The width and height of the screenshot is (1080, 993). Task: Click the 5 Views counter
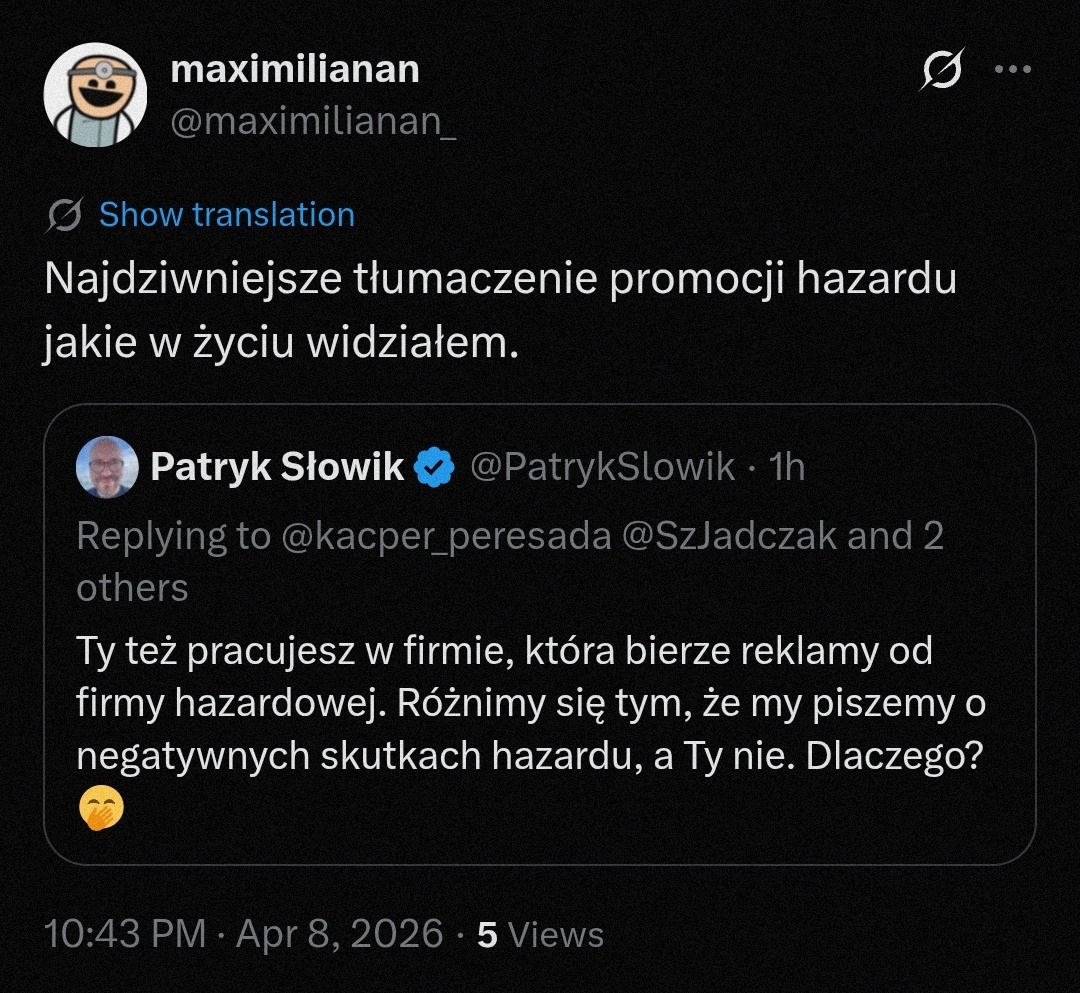coord(541,934)
